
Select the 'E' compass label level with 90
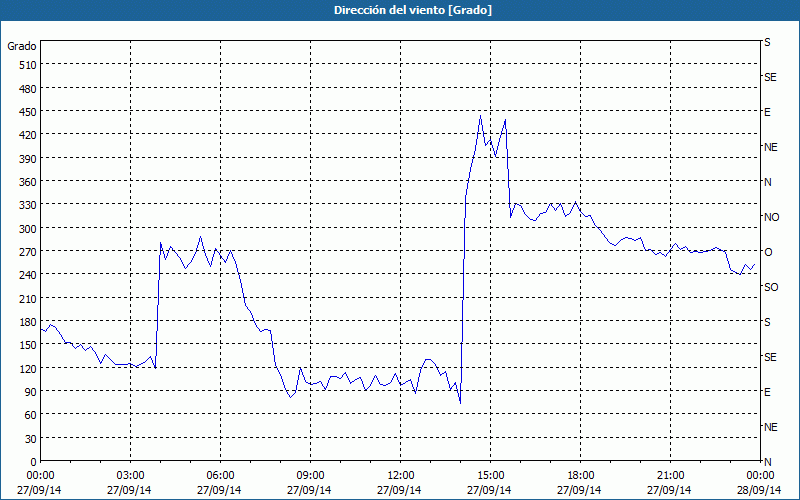click(767, 392)
